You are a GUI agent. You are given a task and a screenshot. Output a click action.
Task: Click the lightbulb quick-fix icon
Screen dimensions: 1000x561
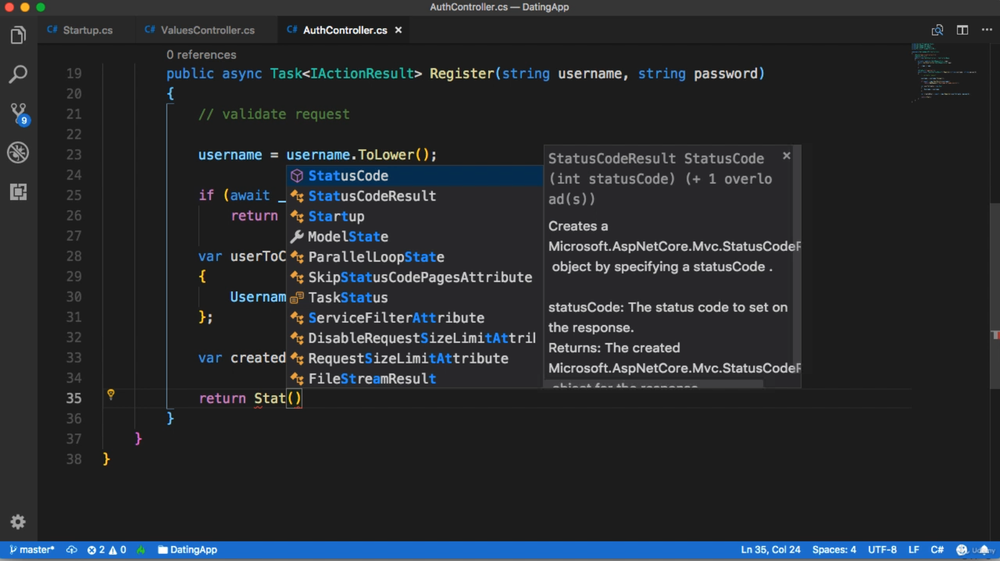[111, 395]
